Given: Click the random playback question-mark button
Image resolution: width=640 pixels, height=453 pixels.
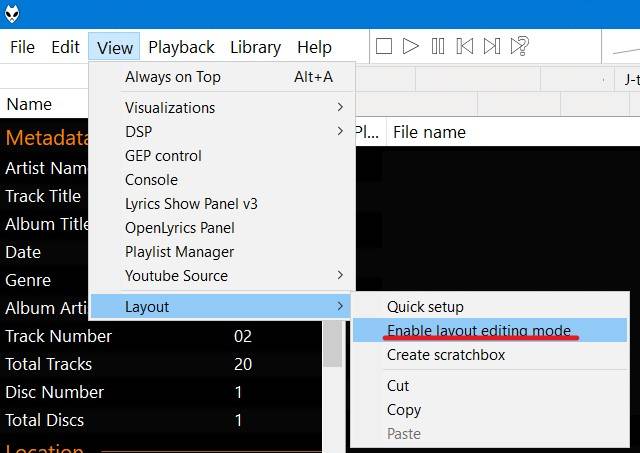Looking at the screenshot, I should [x=520, y=46].
